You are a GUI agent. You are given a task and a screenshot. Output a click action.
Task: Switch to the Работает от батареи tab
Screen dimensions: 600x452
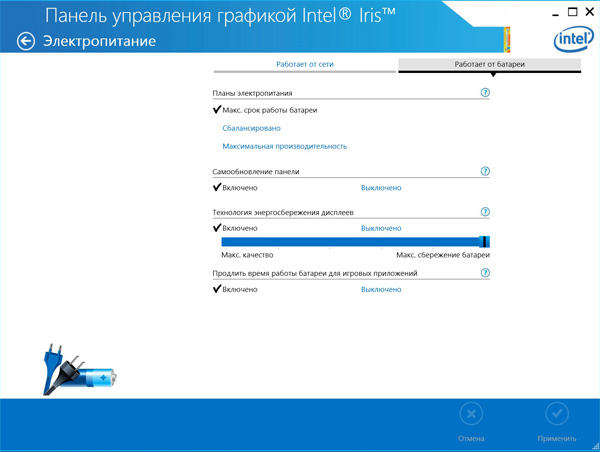coord(489,64)
